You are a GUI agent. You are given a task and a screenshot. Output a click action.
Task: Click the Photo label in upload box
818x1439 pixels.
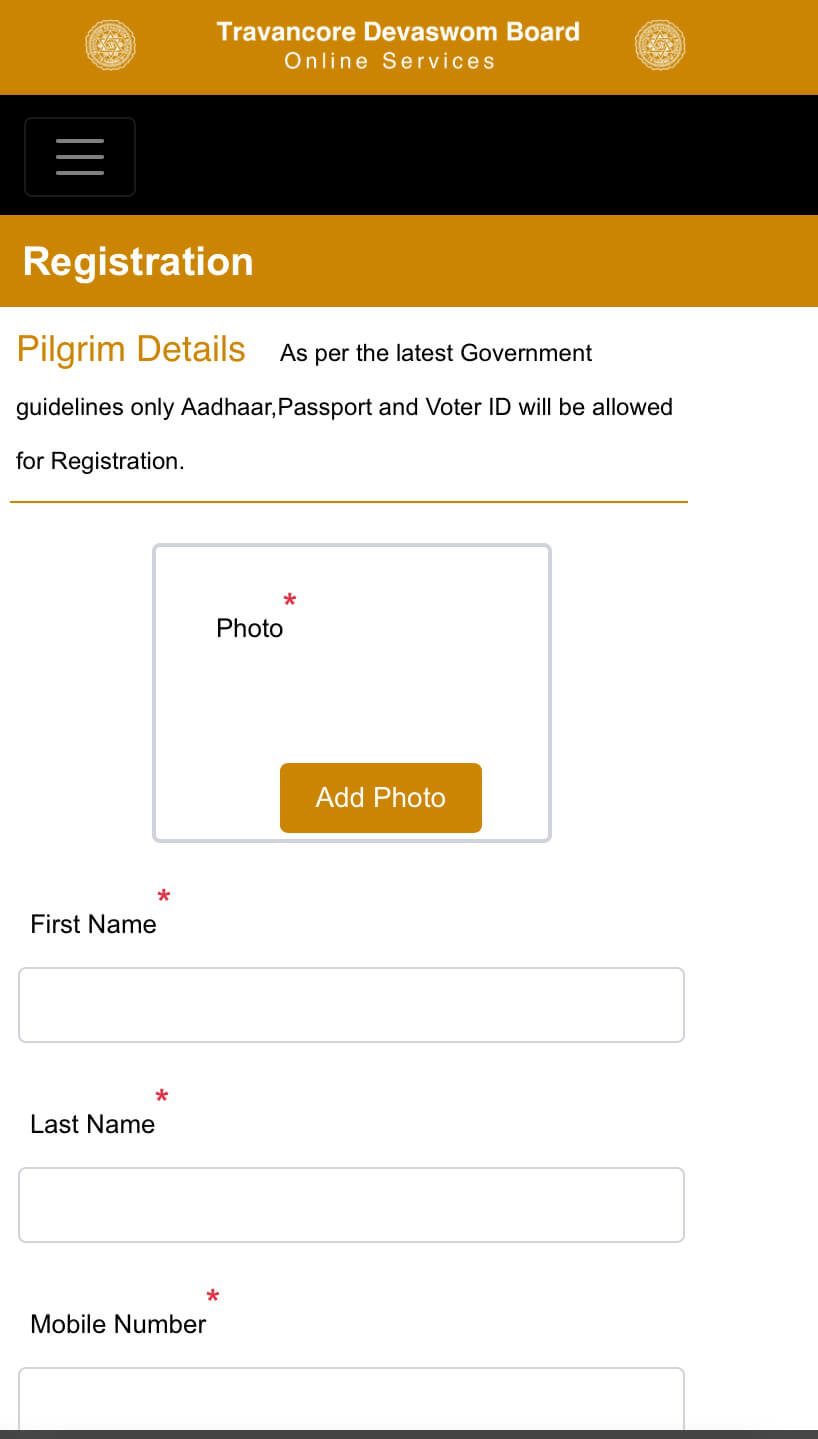(x=249, y=628)
